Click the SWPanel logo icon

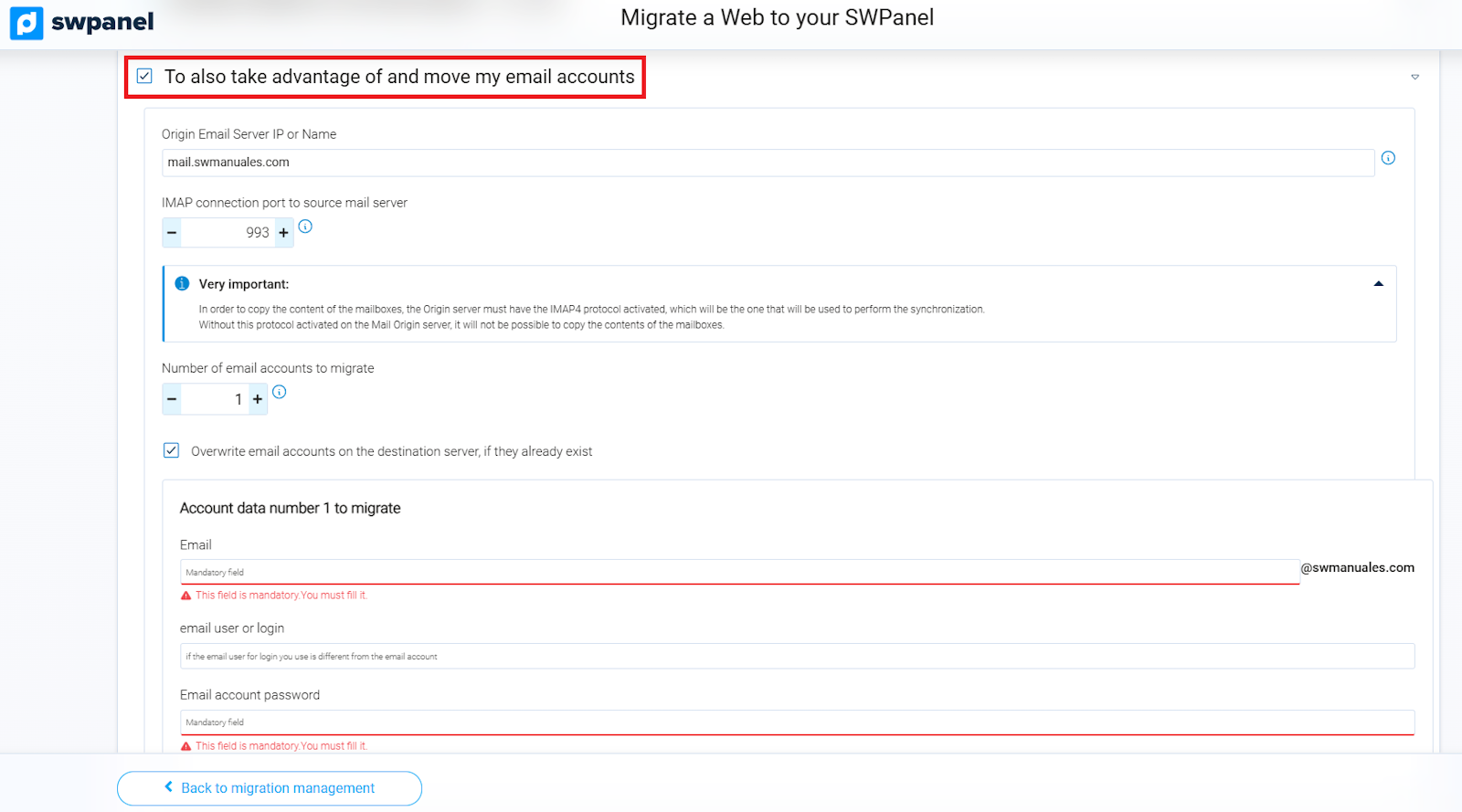[x=26, y=23]
